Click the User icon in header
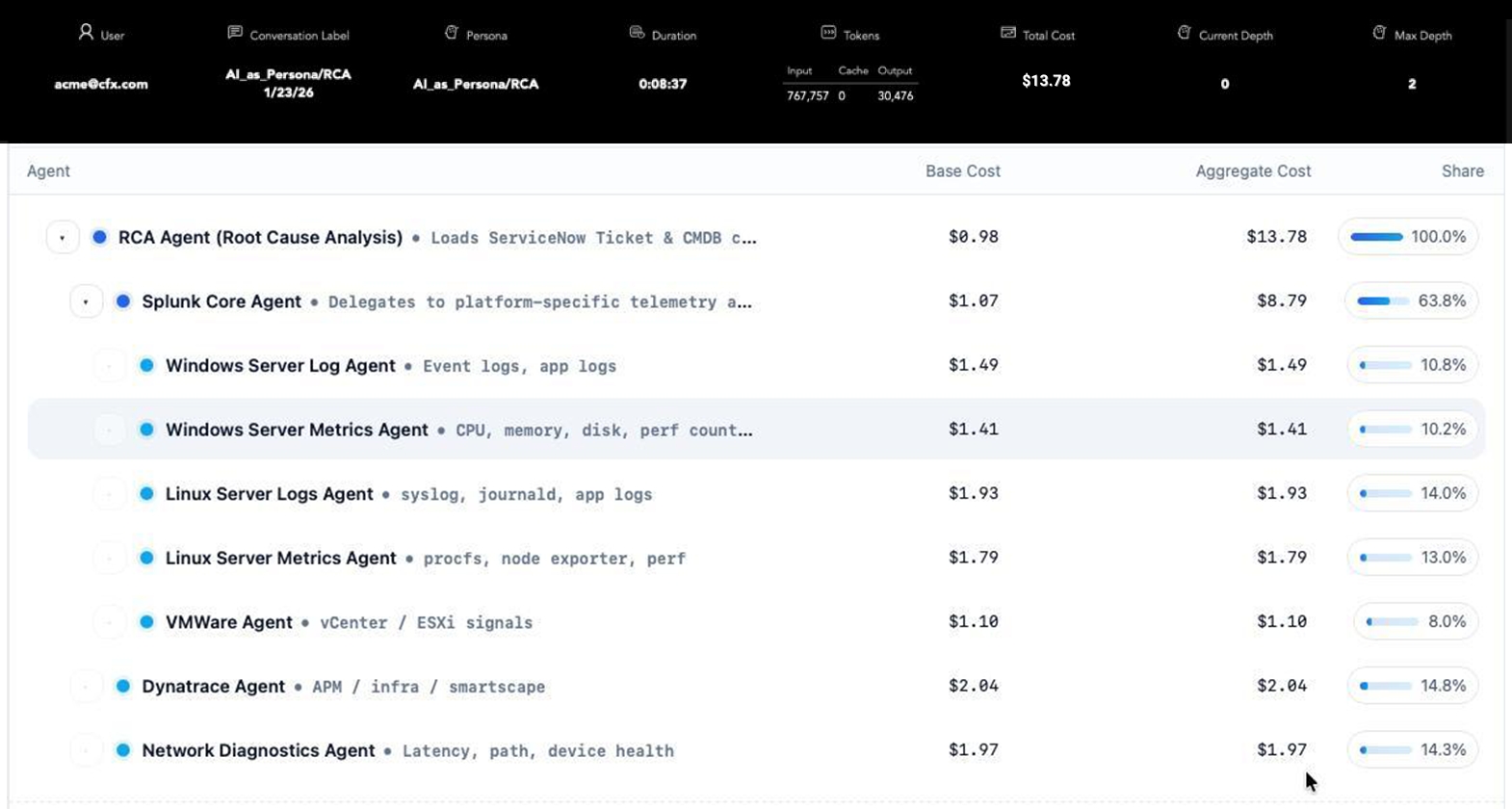 click(x=86, y=33)
